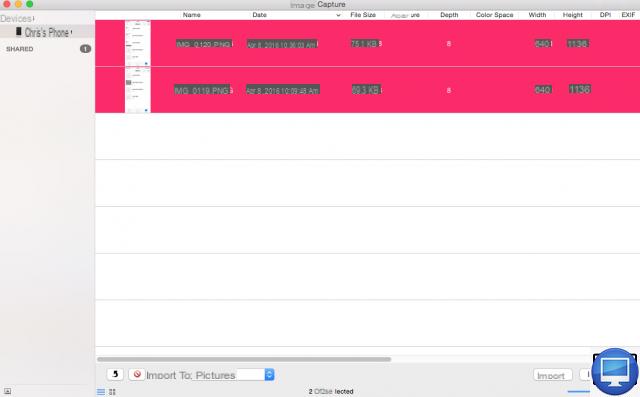Viewport: 640px width, 397px height.
Task: Click the 2 of 2 selected status text
Action: click(x=331, y=391)
